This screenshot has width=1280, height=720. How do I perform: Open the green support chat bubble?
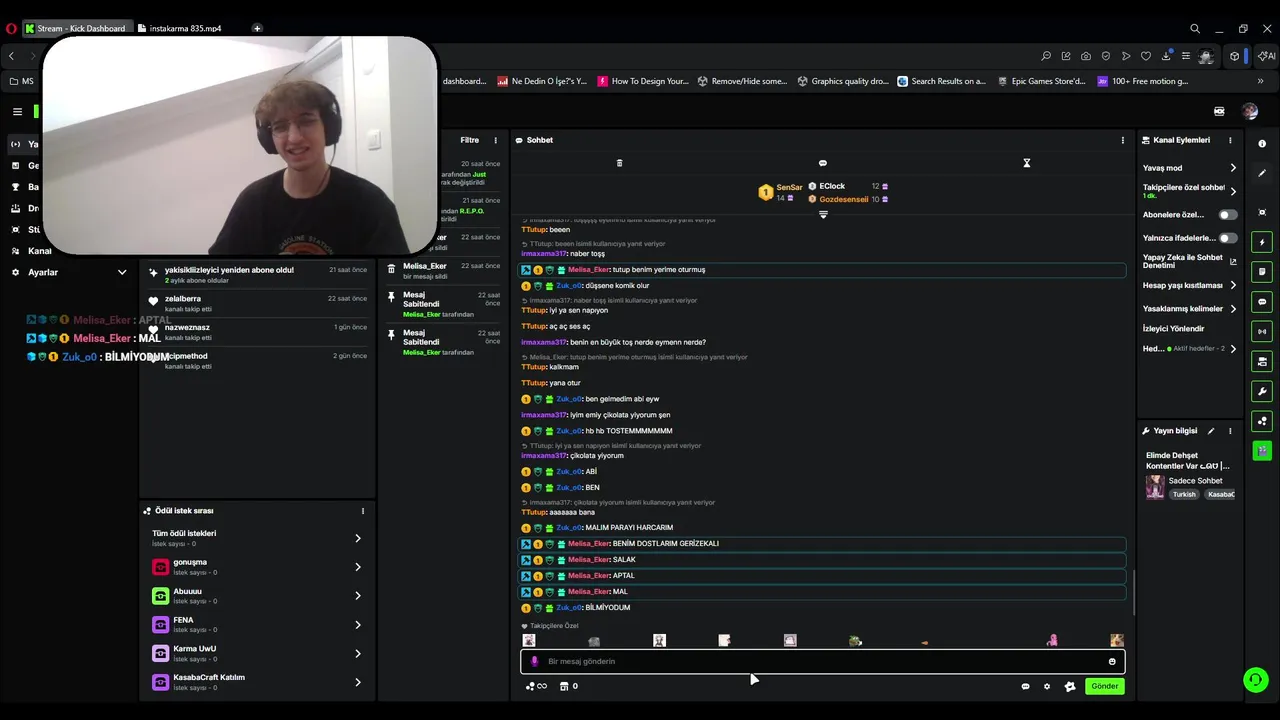tap(1255, 680)
